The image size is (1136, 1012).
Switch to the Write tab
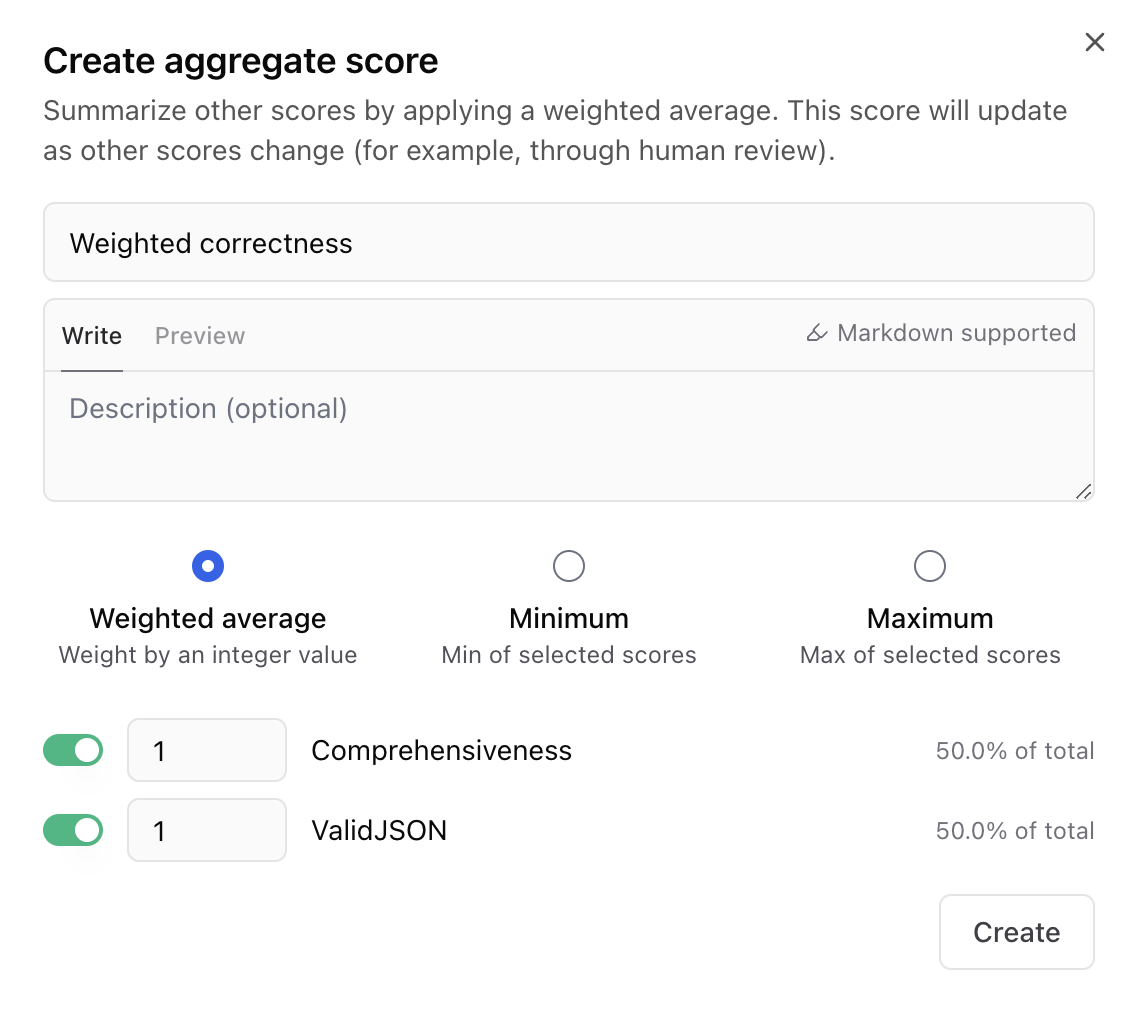(91, 335)
